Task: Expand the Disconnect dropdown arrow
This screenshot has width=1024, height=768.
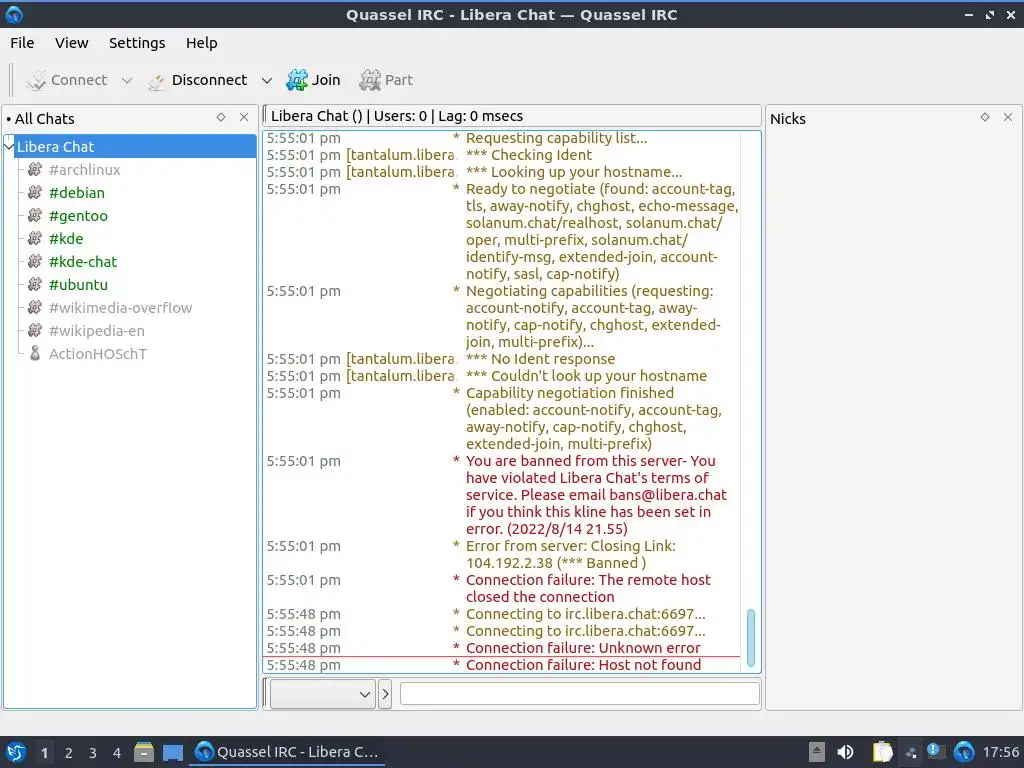Action: point(266,80)
